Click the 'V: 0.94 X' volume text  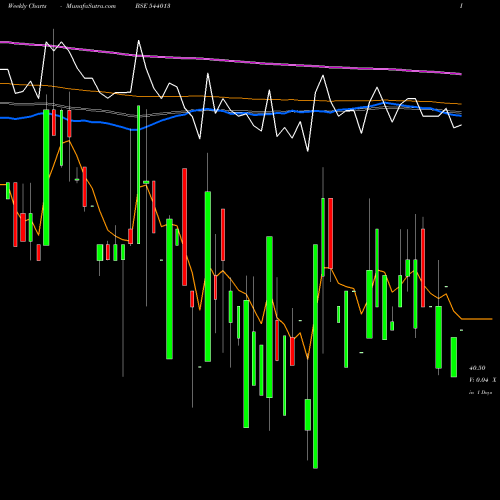tap(482, 380)
